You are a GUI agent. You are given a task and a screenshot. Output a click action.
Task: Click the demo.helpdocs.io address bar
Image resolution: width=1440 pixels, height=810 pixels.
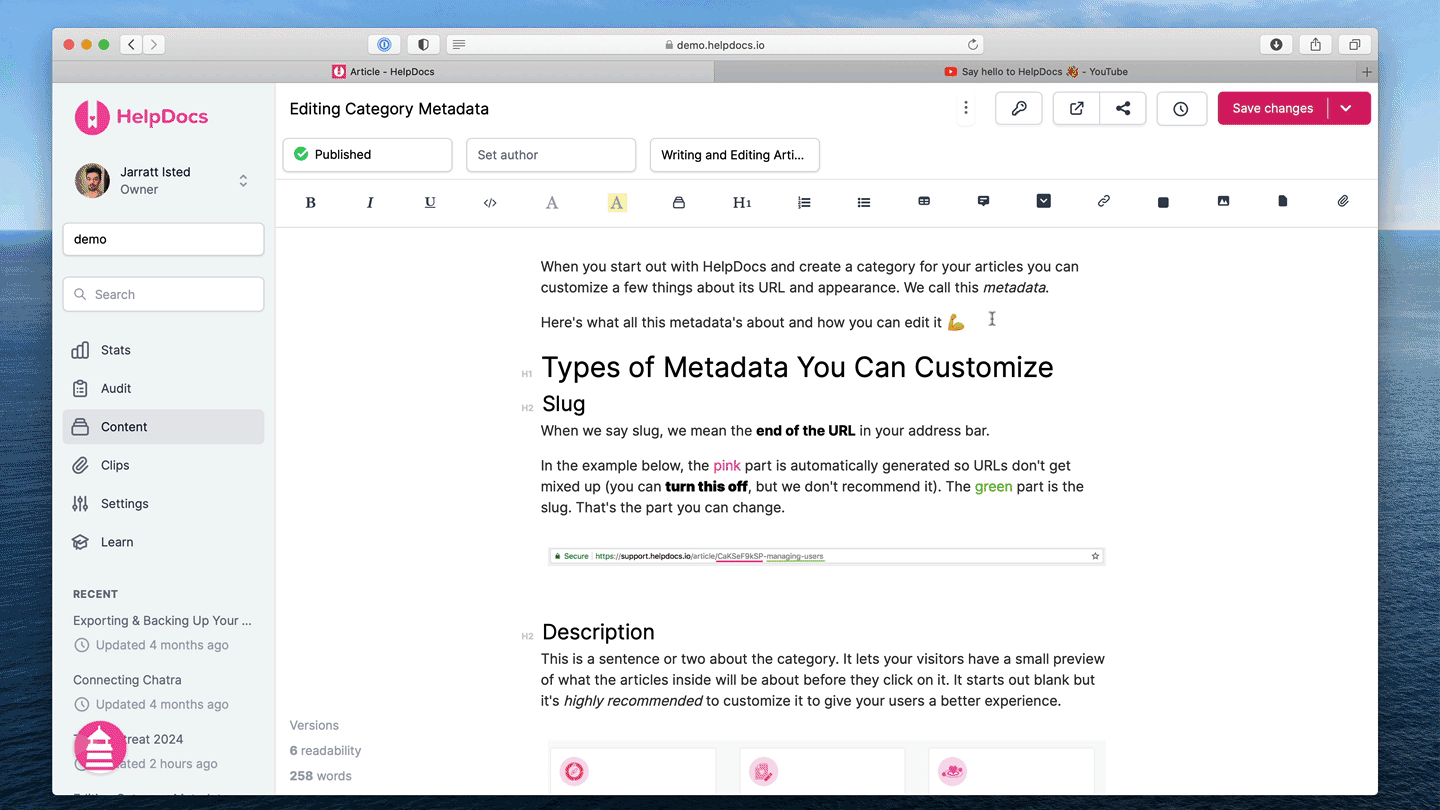714,44
